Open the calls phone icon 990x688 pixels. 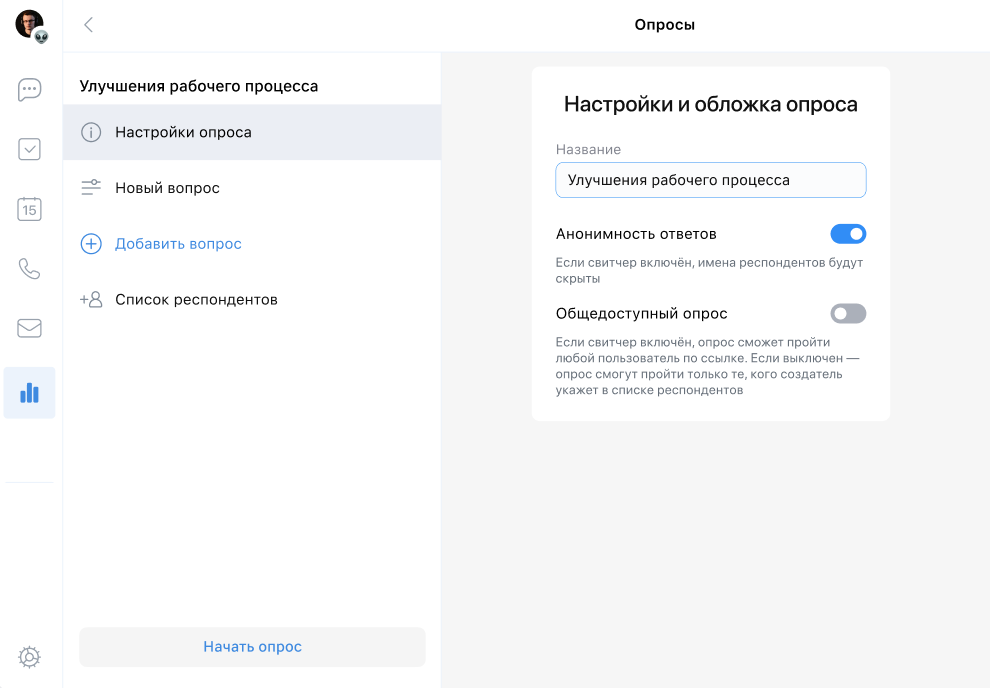coord(30,268)
